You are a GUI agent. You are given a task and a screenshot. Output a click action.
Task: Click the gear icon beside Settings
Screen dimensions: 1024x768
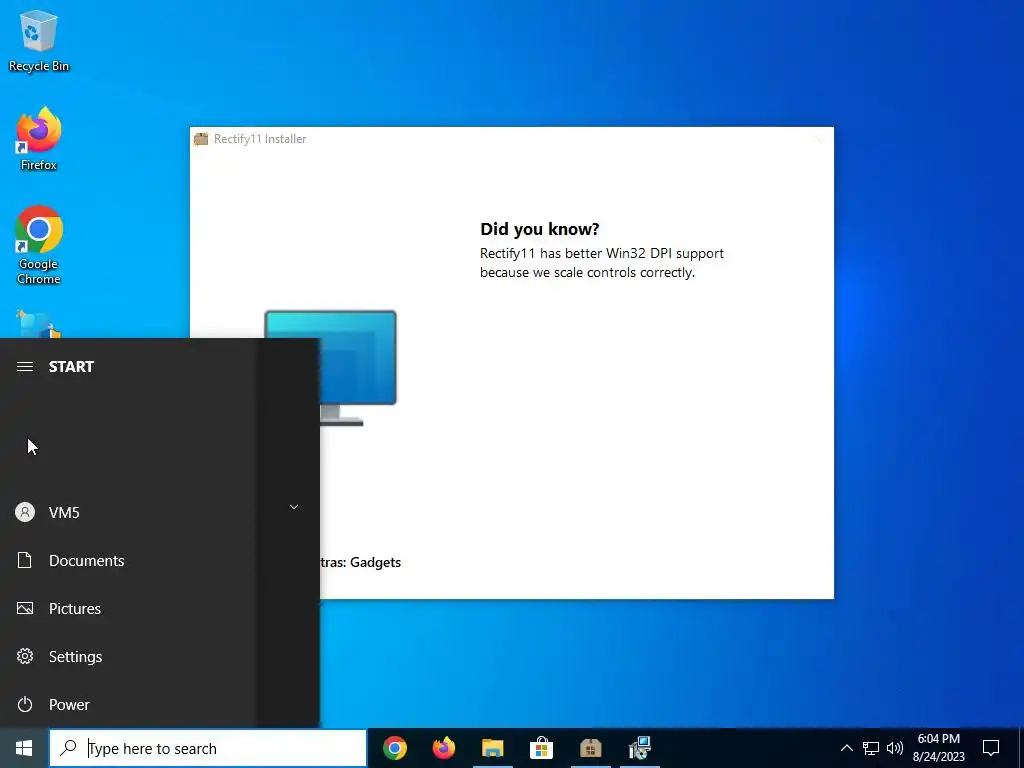(25, 656)
